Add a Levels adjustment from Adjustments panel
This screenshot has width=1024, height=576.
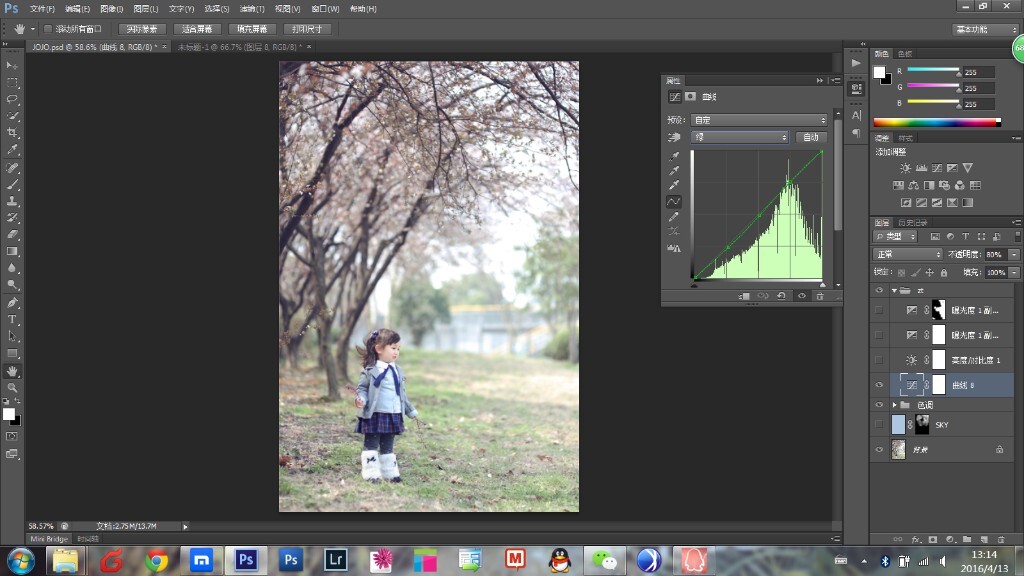coord(921,168)
